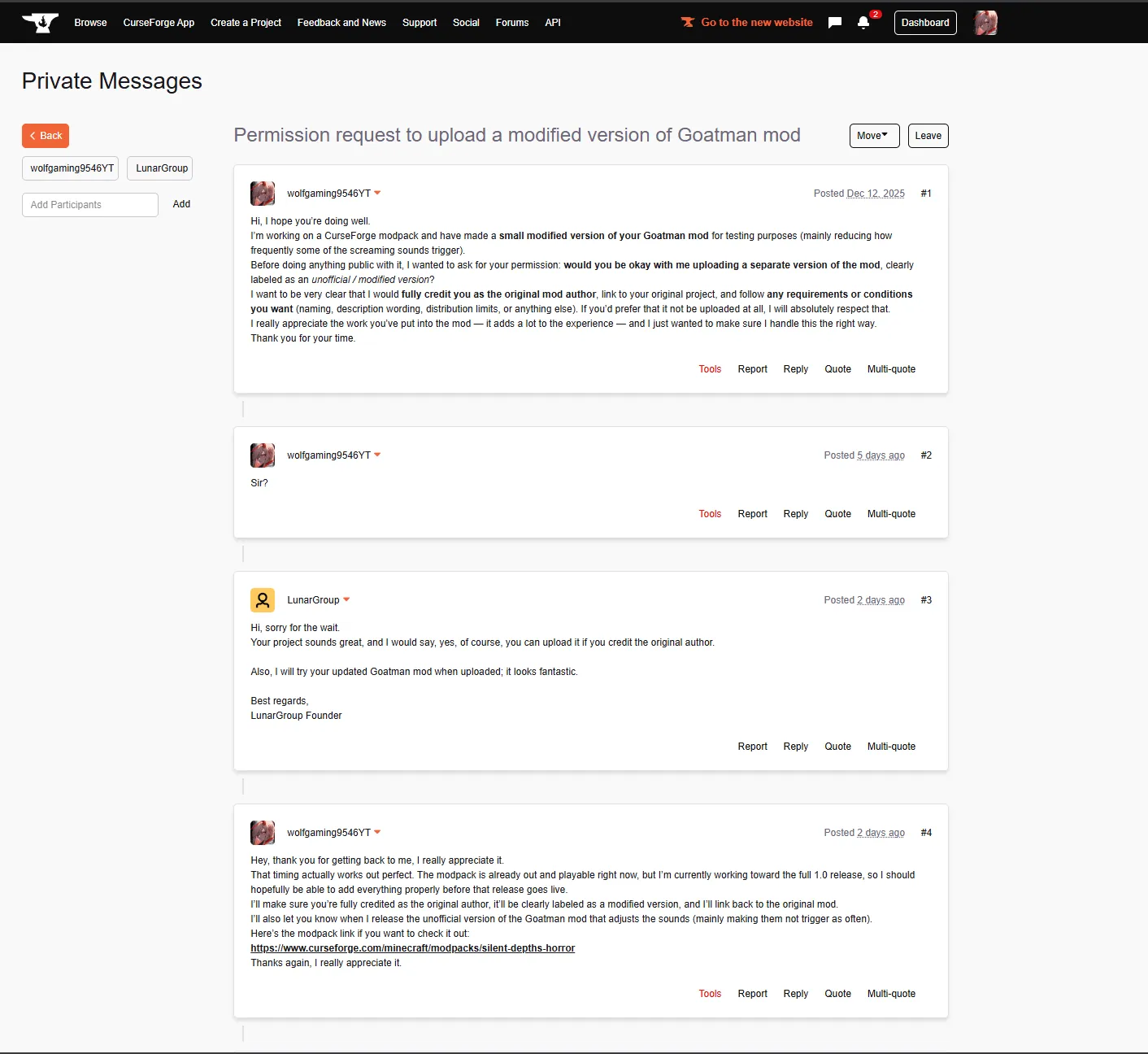Open Feedback and News menu
The width and height of the screenshot is (1148, 1054).
[341, 23]
